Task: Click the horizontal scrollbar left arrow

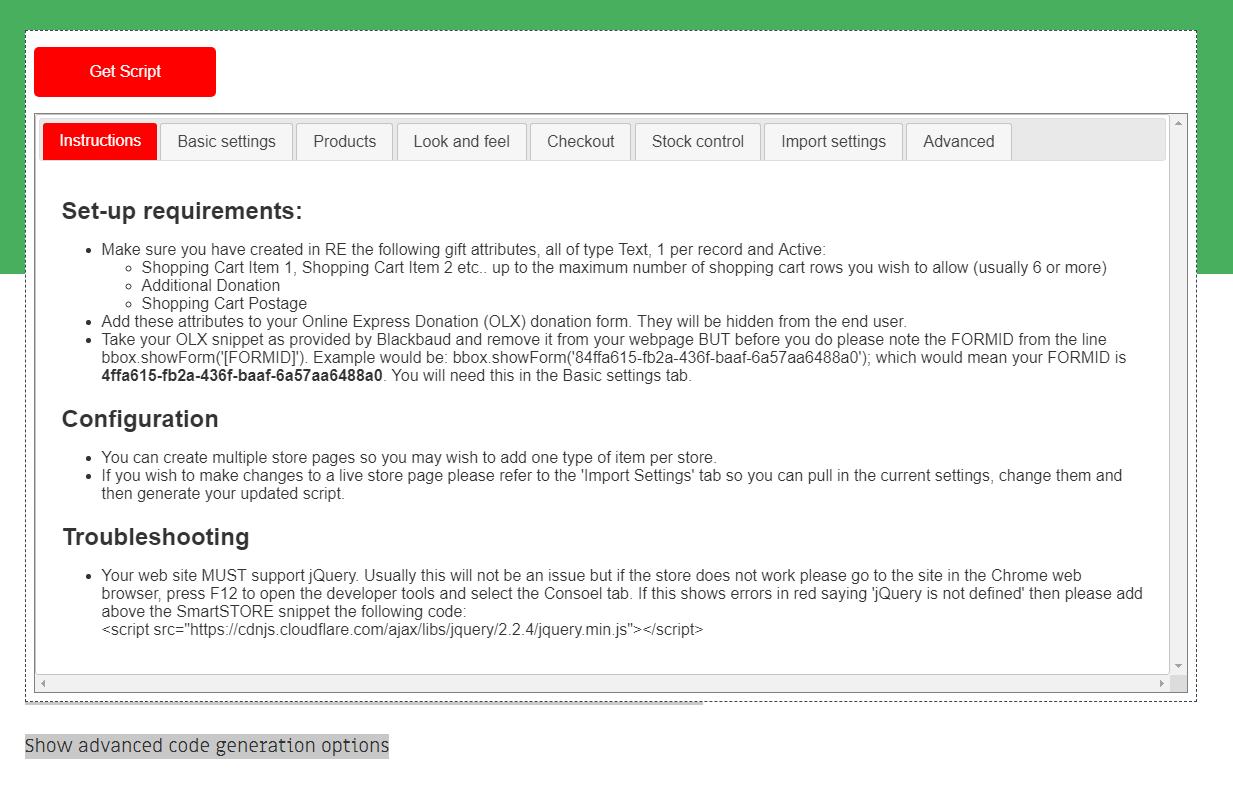Action: tap(43, 683)
